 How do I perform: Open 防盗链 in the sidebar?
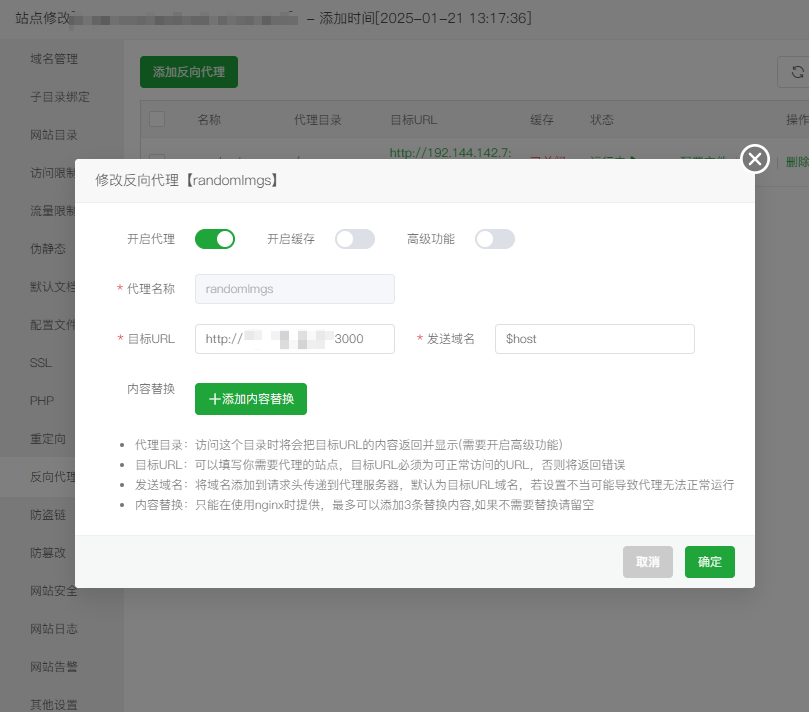[48, 515]
